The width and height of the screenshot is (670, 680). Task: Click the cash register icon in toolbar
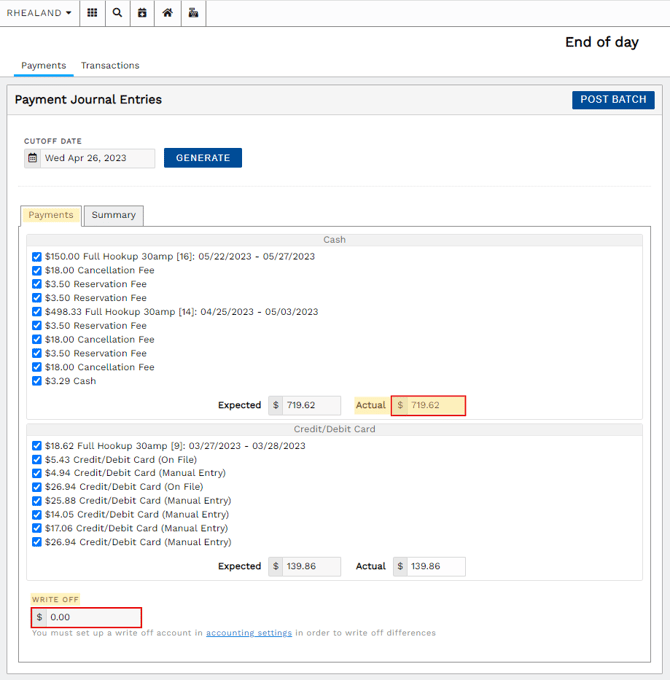pos(193,13)
